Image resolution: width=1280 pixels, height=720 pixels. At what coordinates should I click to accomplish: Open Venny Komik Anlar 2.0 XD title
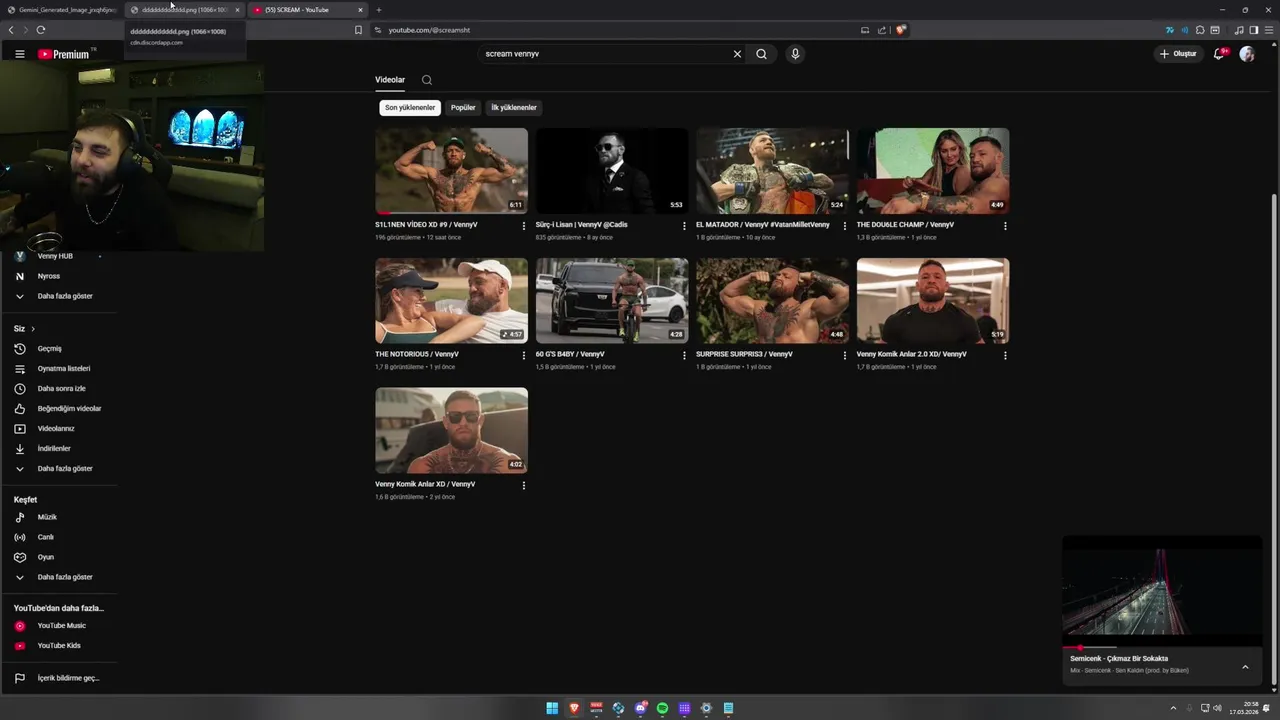(x=912, y=355)
